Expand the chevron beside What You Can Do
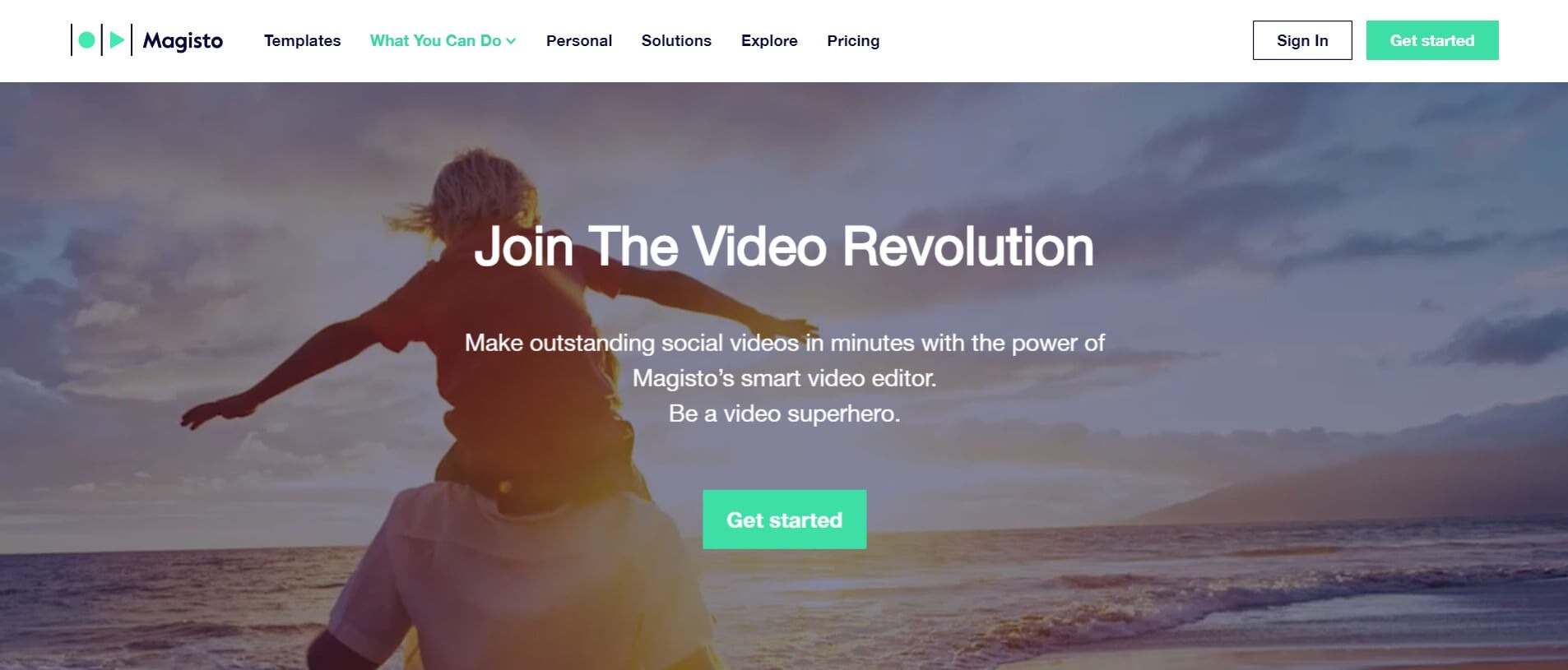Screen dimensions: 1568x670 [511, 41]
